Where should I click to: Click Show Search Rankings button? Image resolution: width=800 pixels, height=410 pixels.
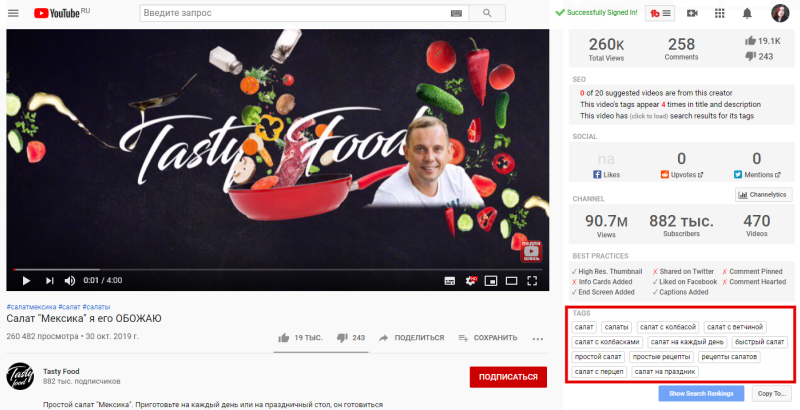click(x=701, y=393)
